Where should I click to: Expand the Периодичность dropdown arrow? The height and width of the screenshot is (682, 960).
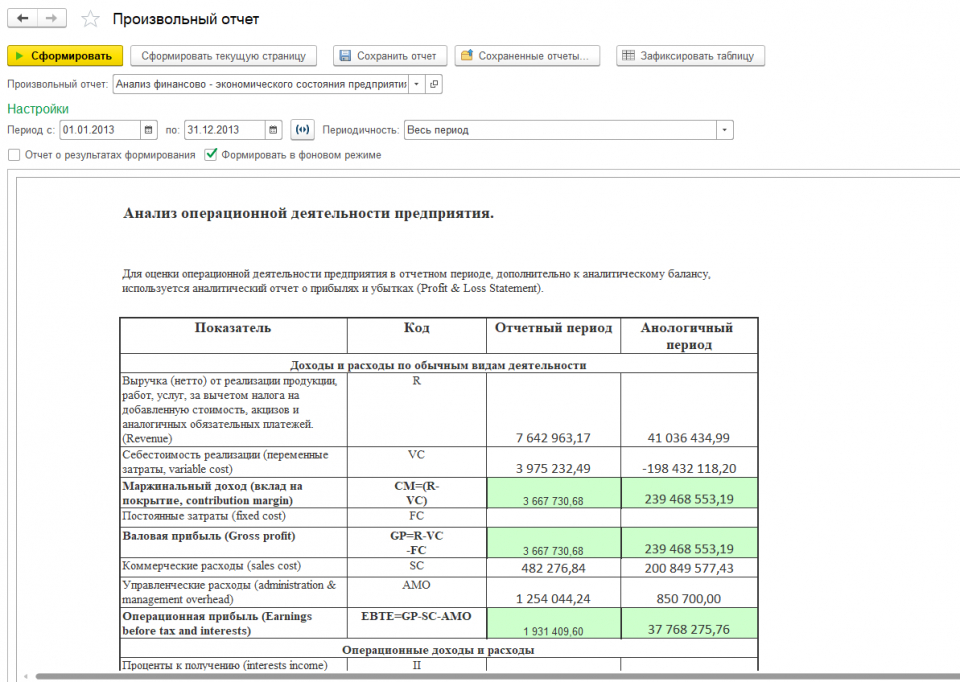pos(725,130)
